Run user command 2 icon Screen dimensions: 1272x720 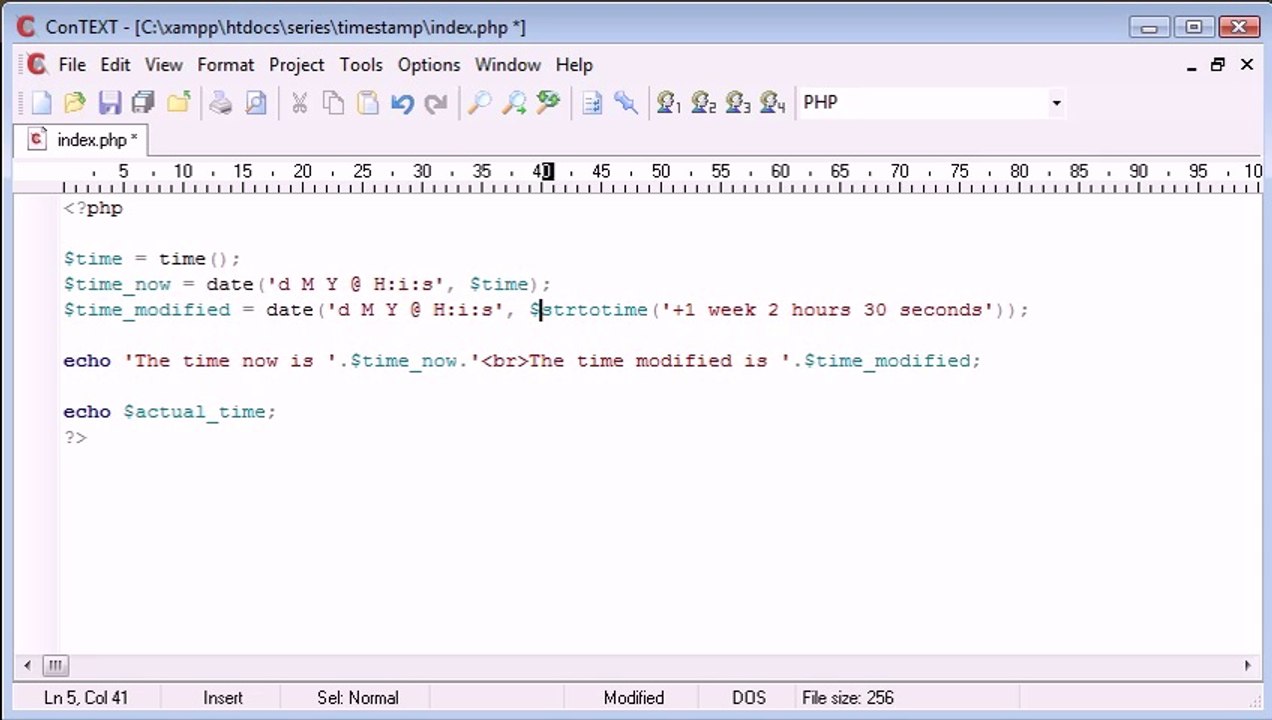(703, 102)
